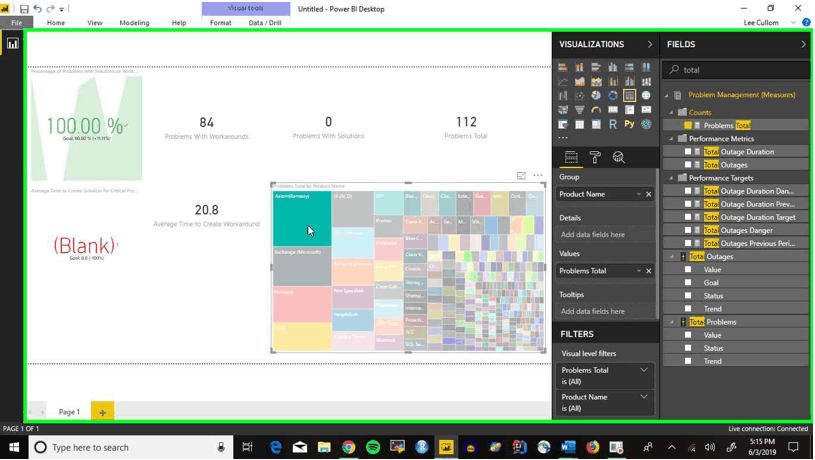Select the Clustered column chart visualization
The image size is (815, 460).
click(613, 67)
